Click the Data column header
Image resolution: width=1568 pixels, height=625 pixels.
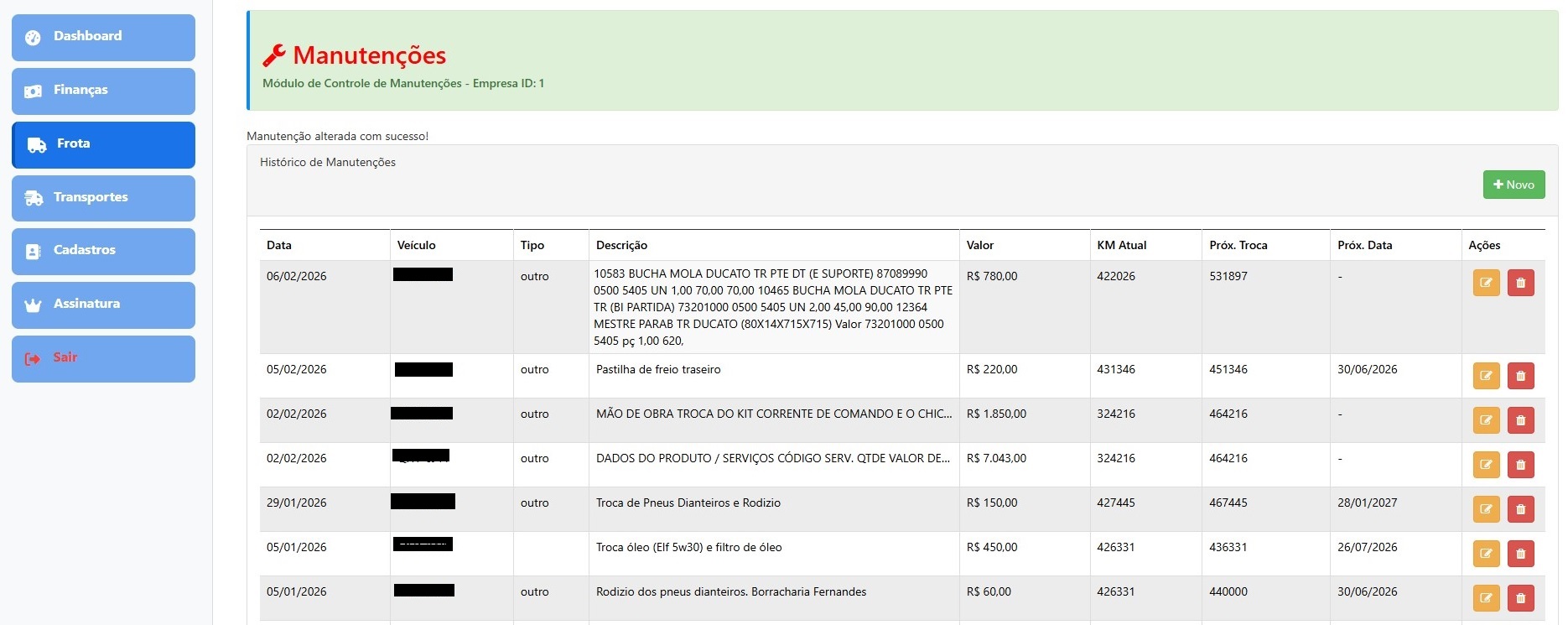pyautogui.click(x=279, y=245)
